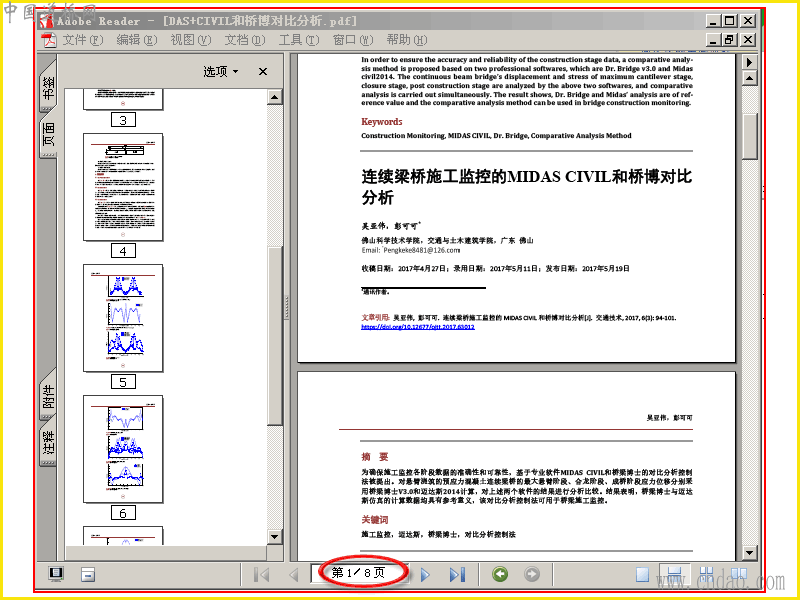
Task: Click the Adobe PDF document icon in menu bar
Action: pos(49,40)
